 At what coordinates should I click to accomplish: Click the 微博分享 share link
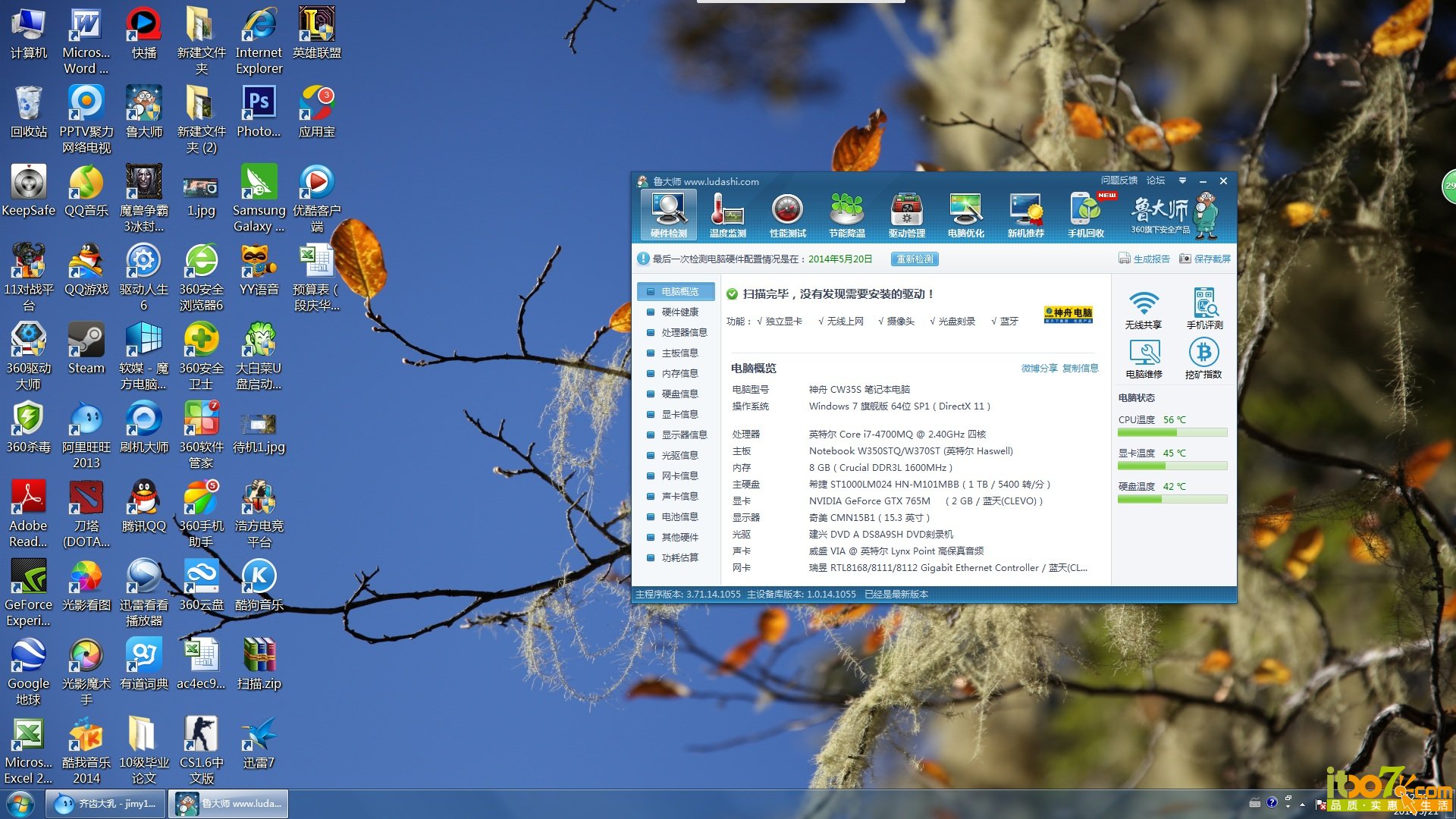coord(1039,369)
